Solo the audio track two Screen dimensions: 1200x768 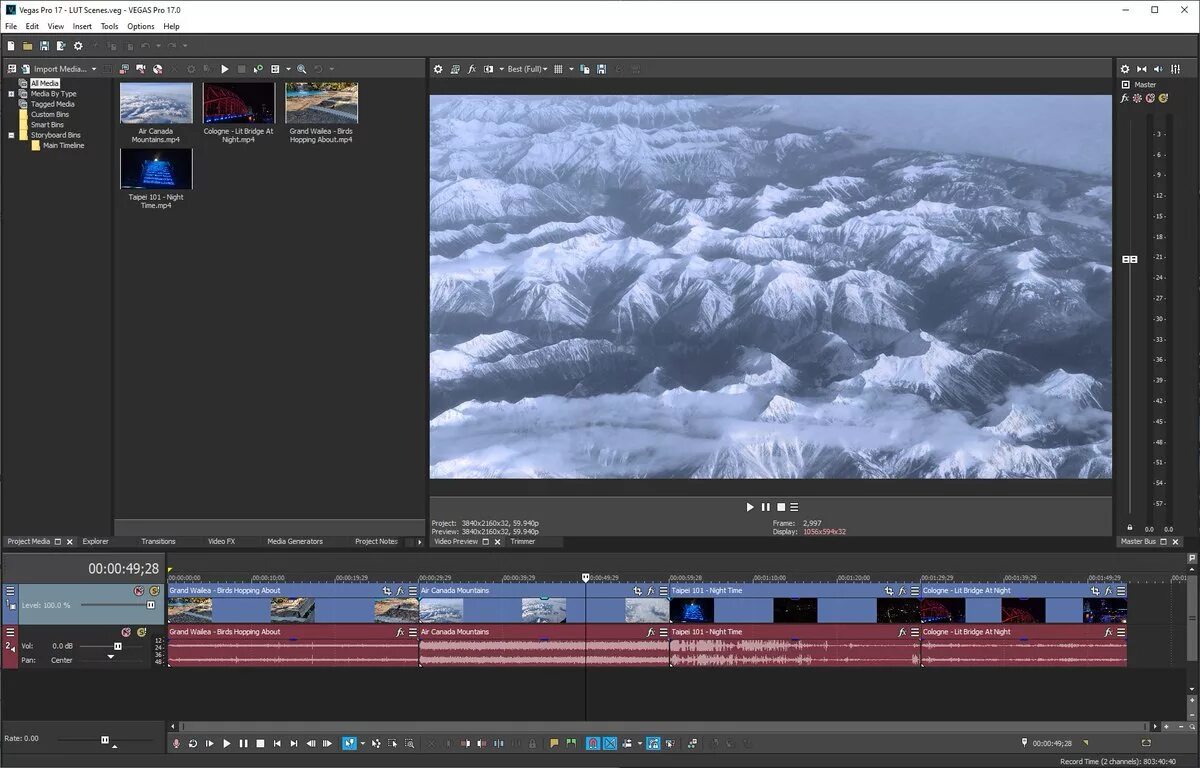(x=141, y=632)
